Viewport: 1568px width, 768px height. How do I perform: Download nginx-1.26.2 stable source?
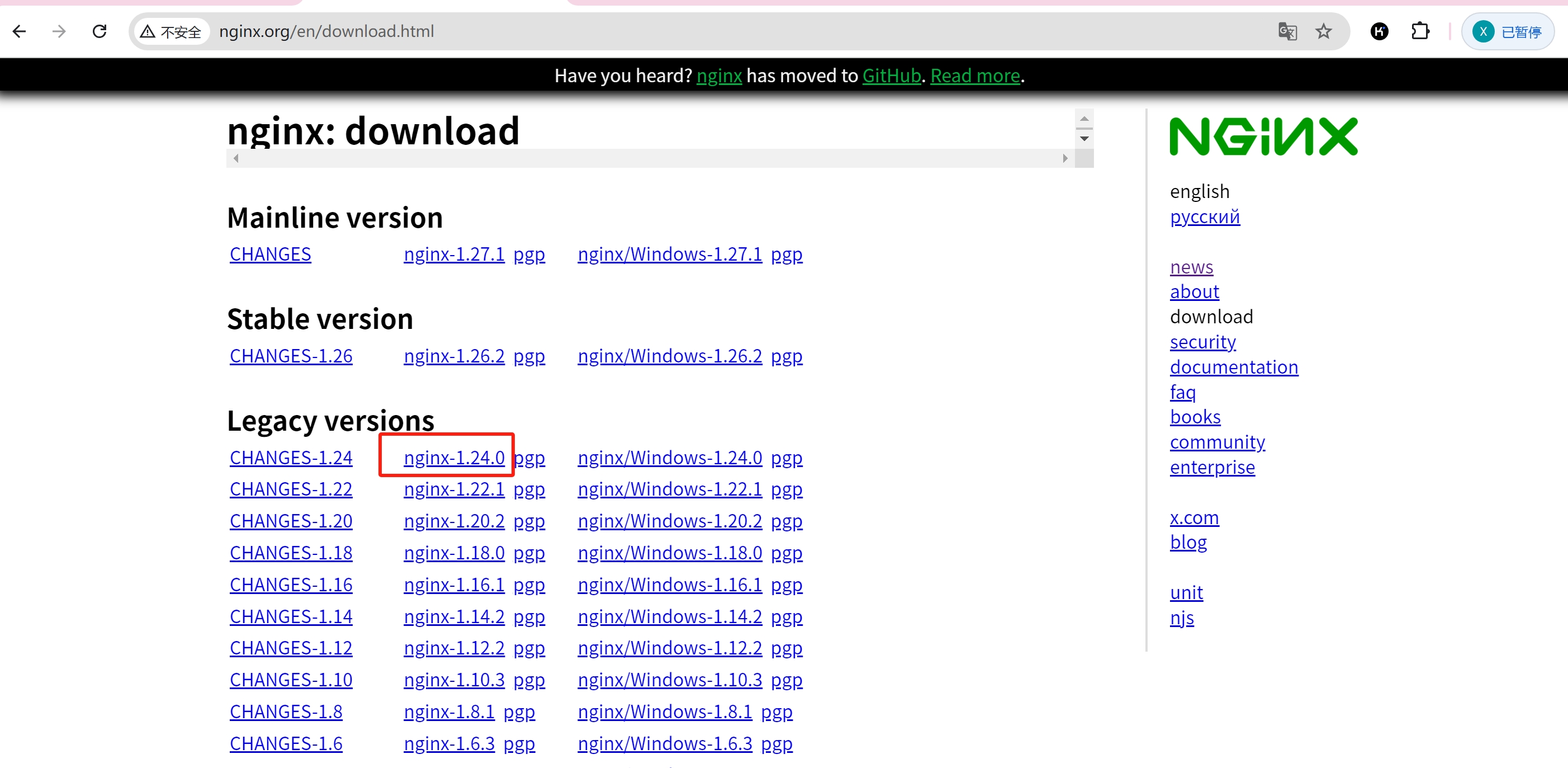[x=454, y=356]
